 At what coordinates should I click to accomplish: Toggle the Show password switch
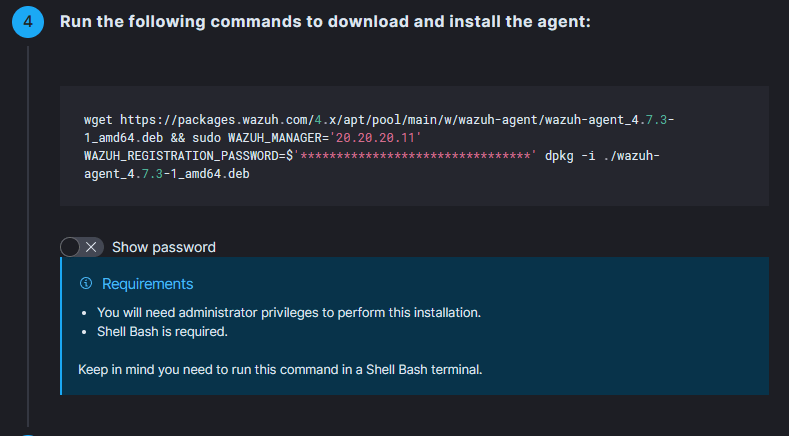point(81,247)
